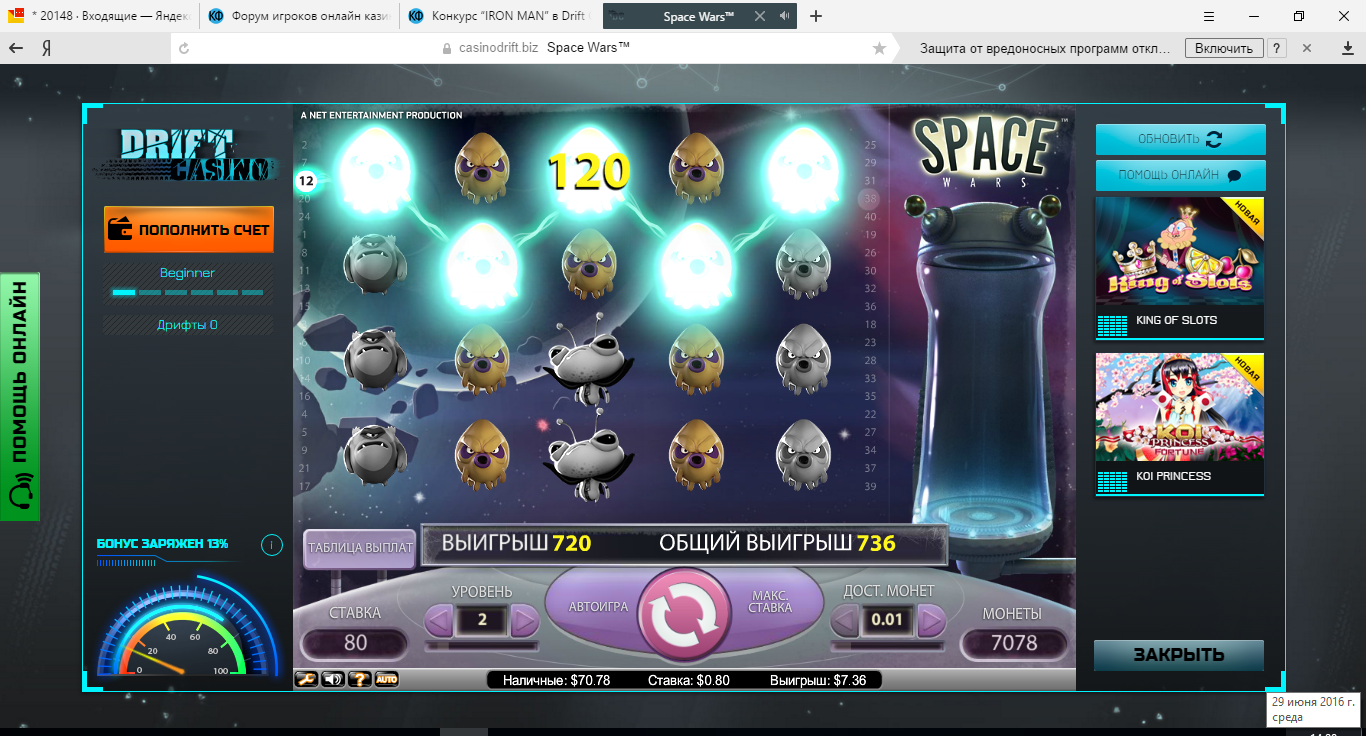This screenshot has height=736, width=1366.
Task: Open browser downloads arrow icon
Action: click(x=1347, y=48)
